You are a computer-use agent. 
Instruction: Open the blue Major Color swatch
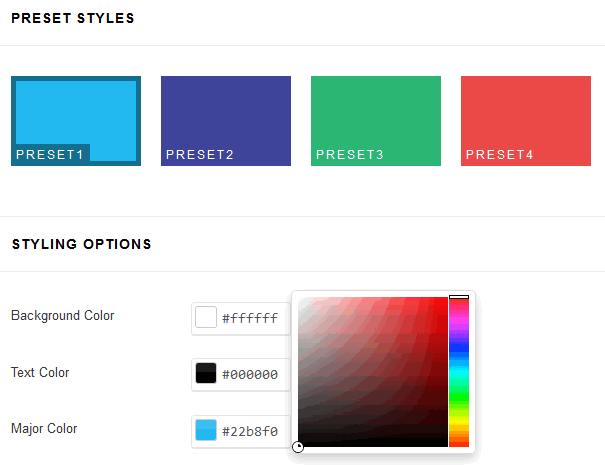(206, 430)
